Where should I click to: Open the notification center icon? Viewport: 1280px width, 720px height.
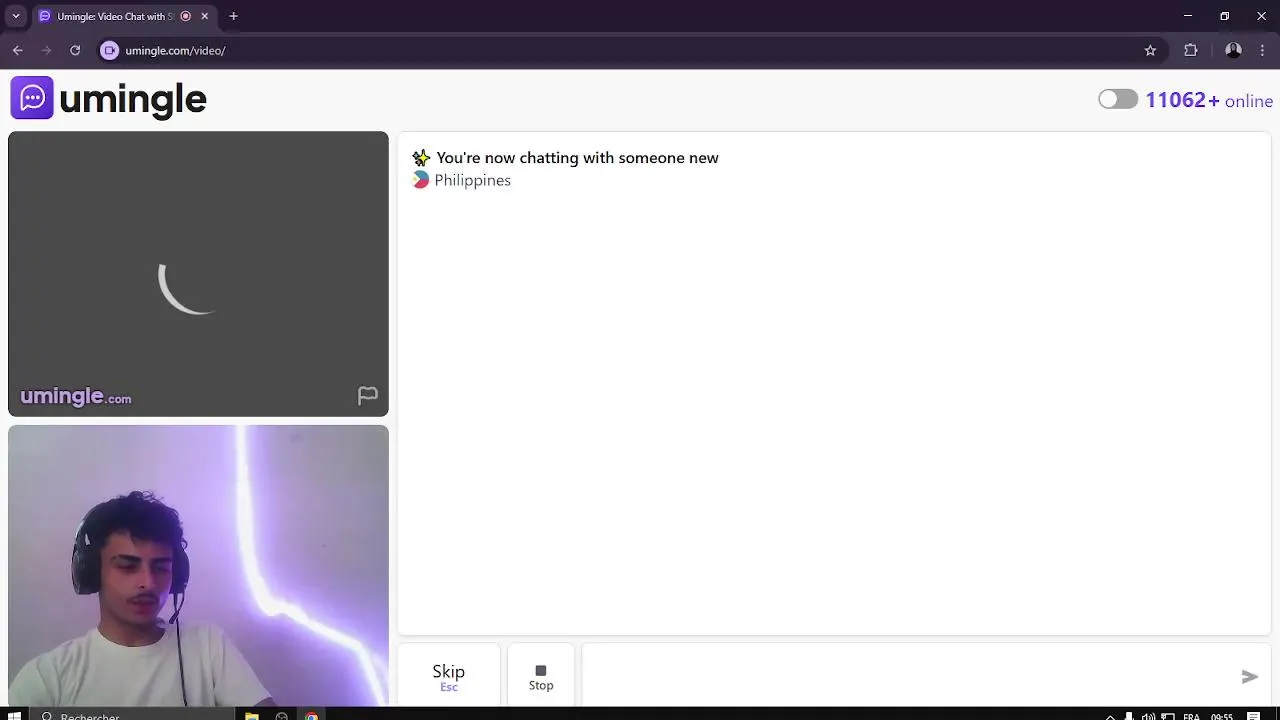point(1253,716)
